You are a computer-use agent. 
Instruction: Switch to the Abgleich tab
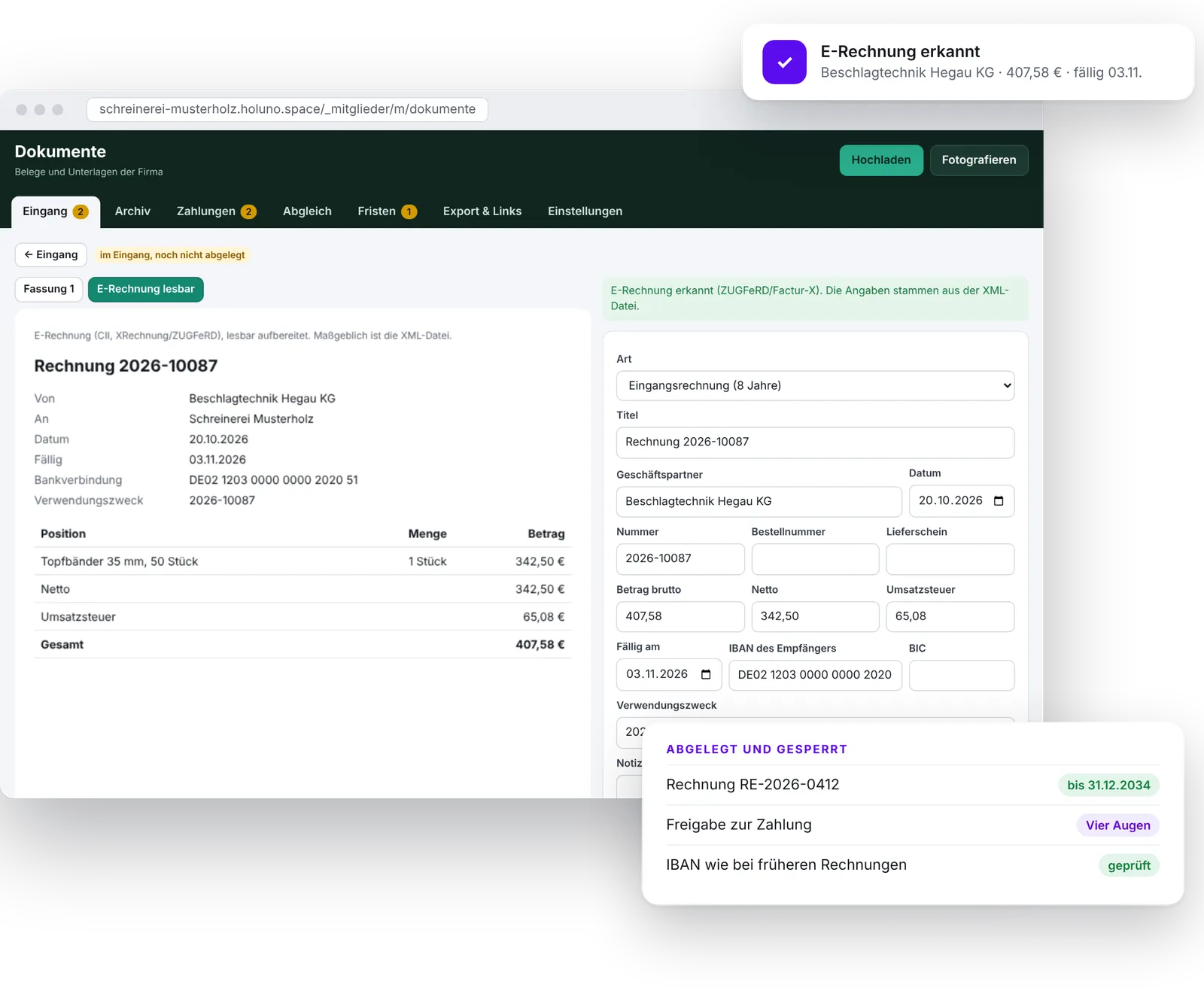[x=307, y=211]
